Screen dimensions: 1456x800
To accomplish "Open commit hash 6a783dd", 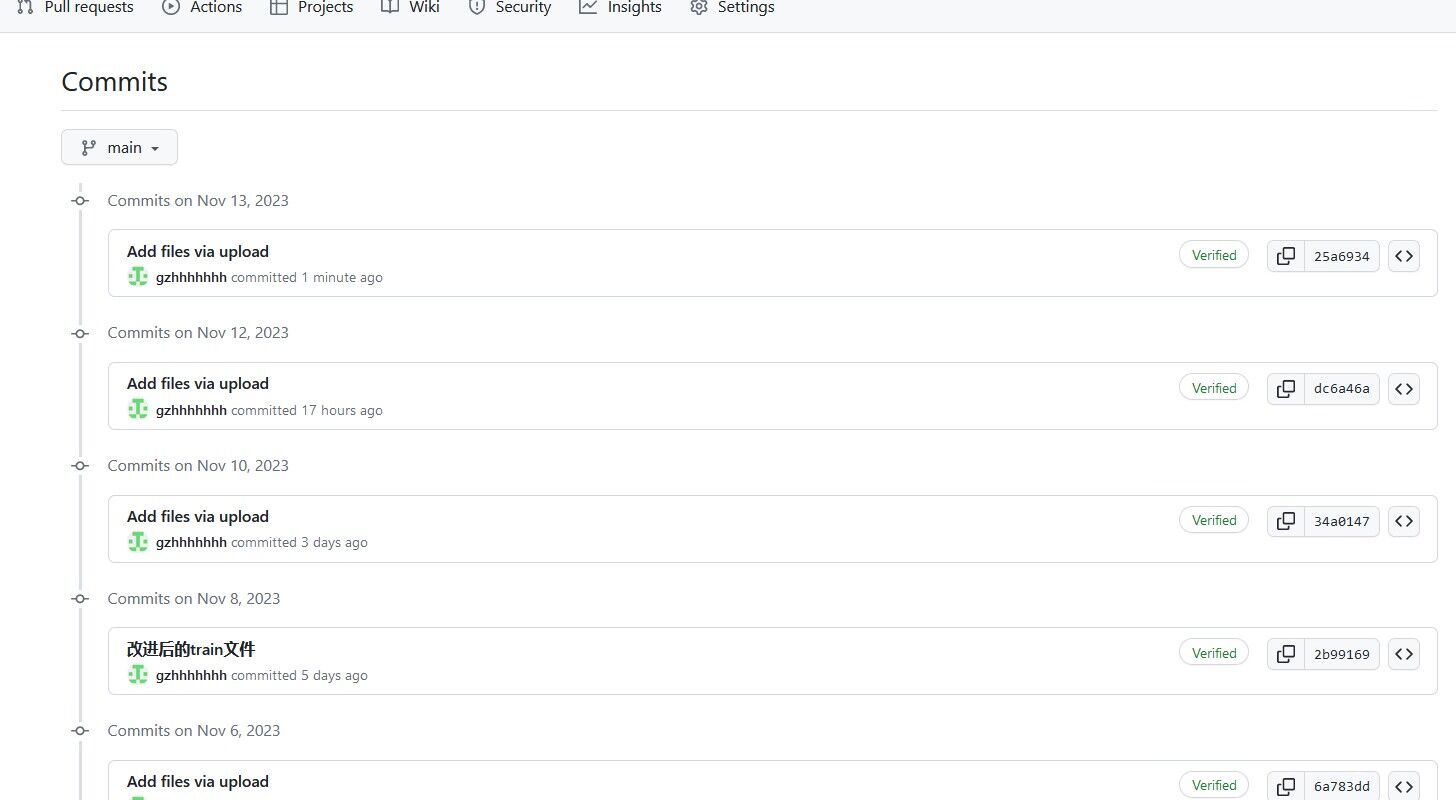I will (1342, 786).
